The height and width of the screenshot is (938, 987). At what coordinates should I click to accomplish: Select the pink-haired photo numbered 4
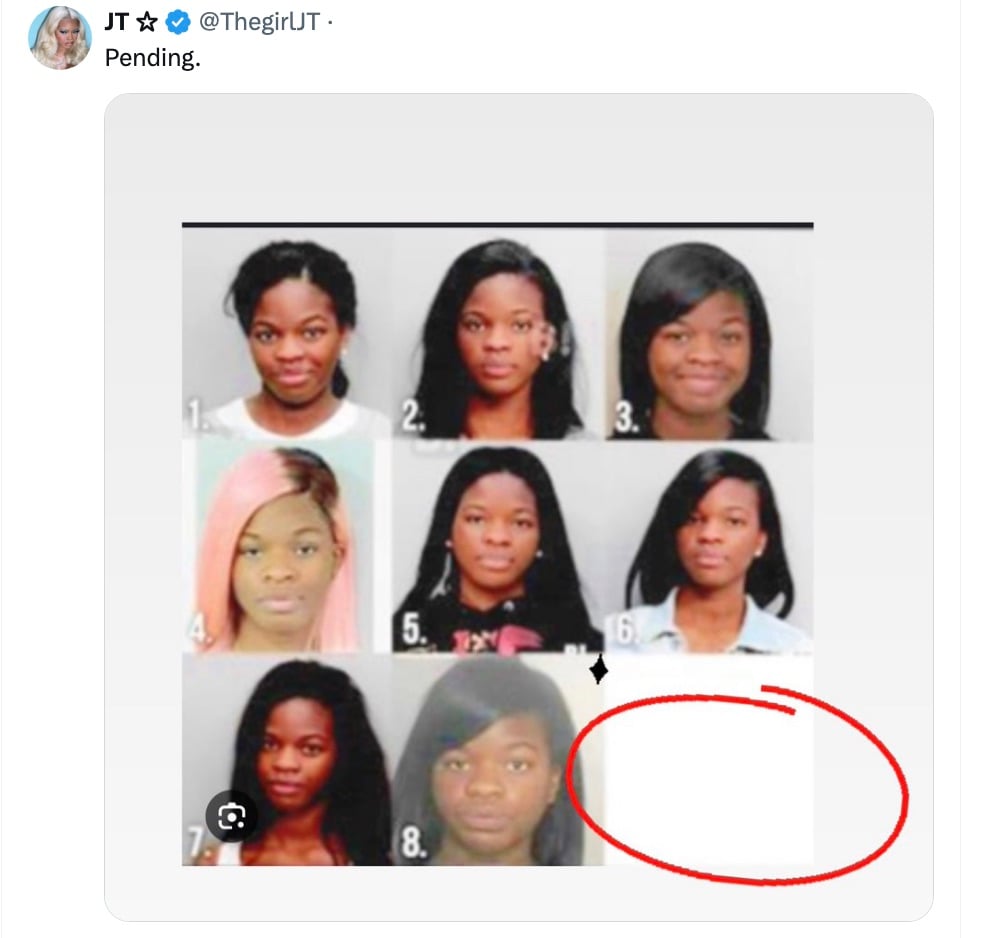pyautogui.click(x=279, y=546)
